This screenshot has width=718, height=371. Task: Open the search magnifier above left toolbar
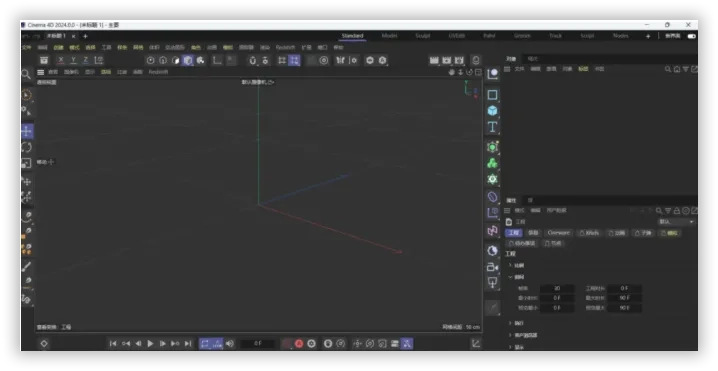coord(26,74)
